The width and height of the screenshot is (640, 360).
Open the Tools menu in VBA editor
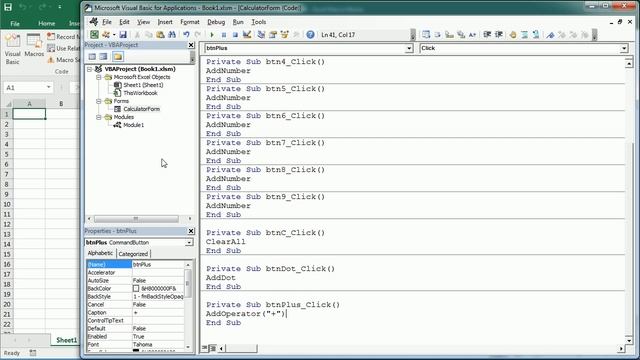tap(259, 22)
